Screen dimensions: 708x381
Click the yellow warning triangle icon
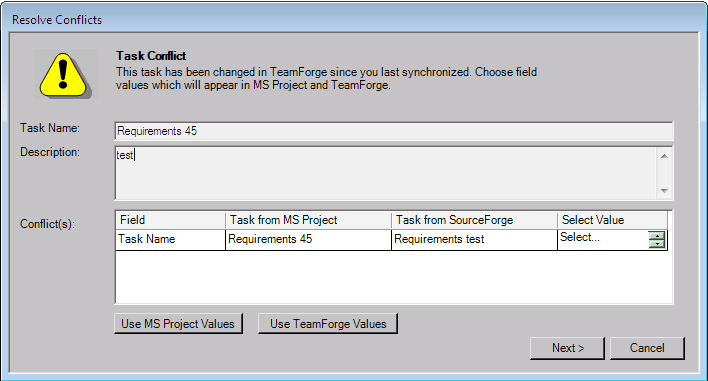[63, 74]
